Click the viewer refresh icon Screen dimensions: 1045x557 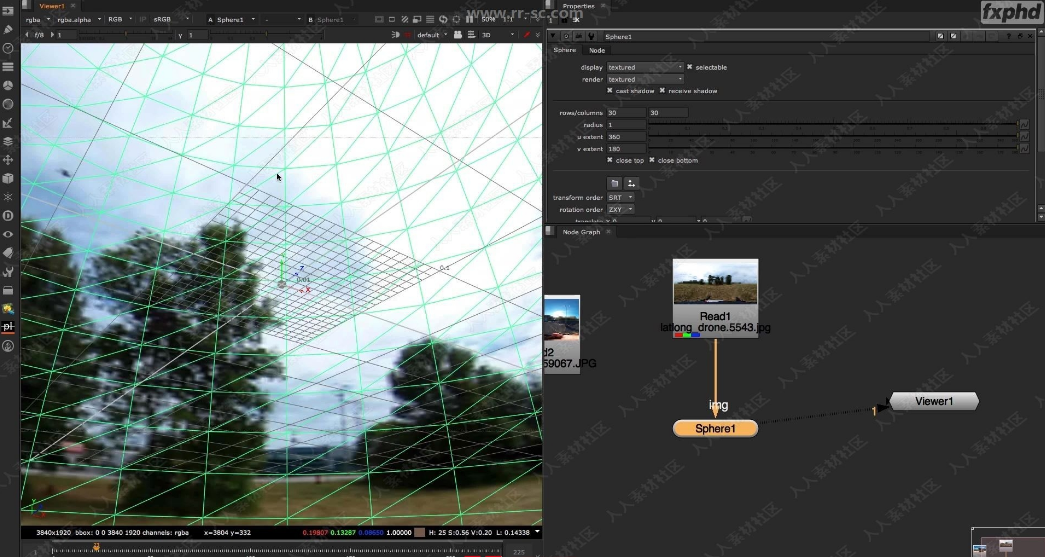(x=443, y=19)
